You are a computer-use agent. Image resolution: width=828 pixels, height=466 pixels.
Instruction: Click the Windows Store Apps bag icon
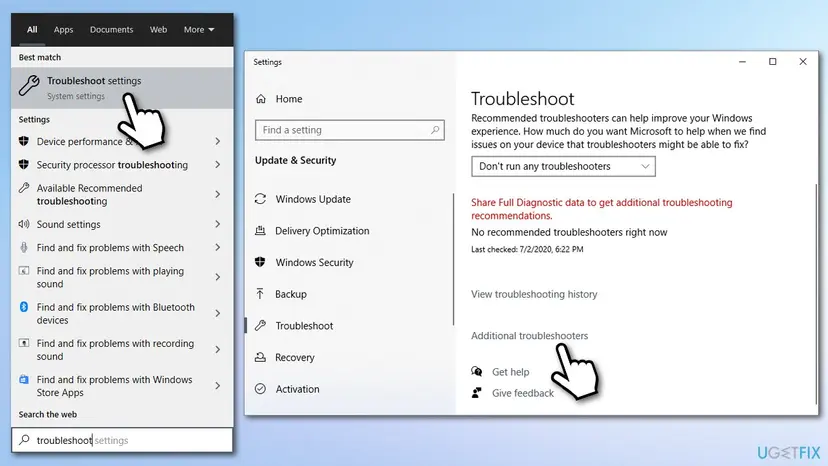click(x=24, y=379)
